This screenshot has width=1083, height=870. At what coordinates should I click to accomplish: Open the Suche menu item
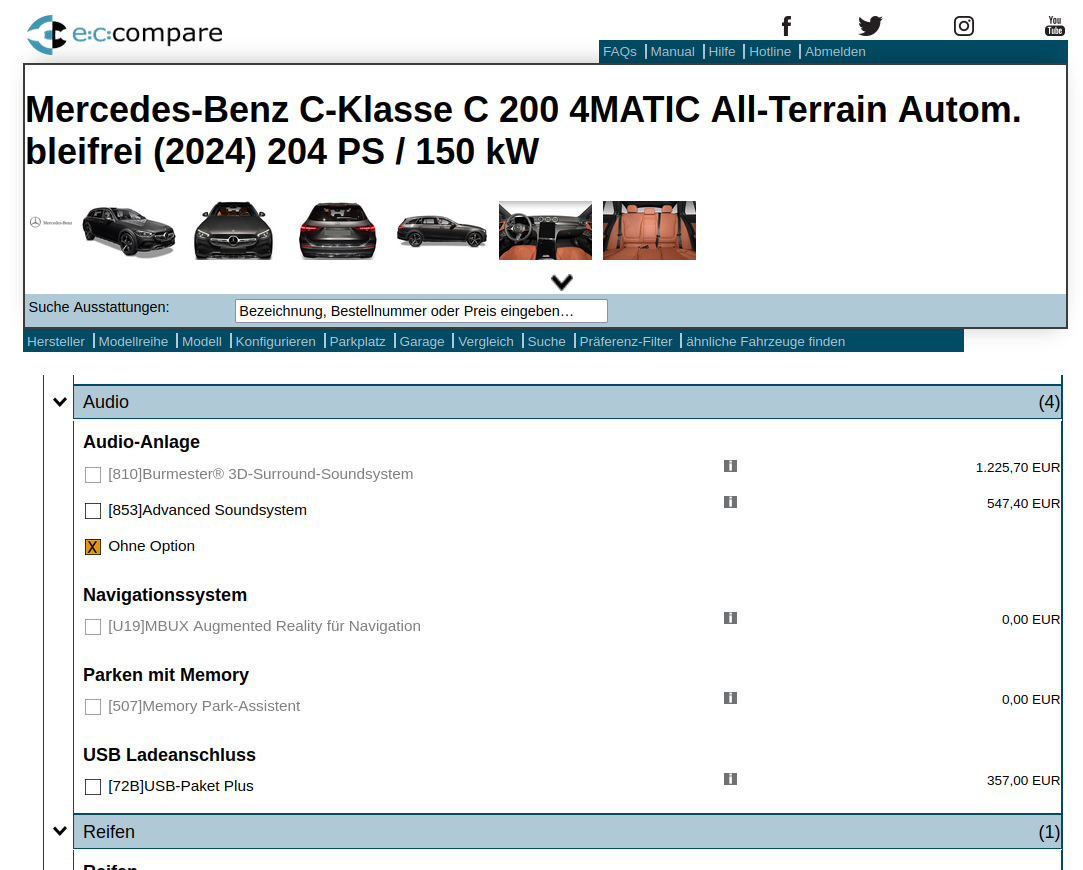point(546,342)
